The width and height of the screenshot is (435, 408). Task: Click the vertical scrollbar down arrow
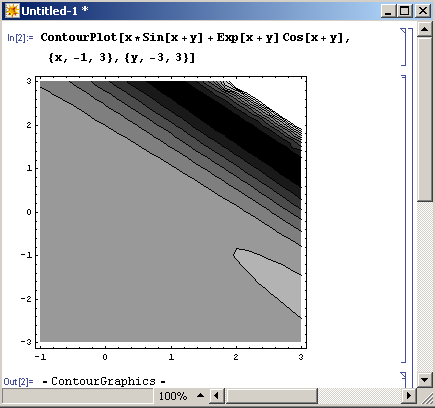point(425,379)
